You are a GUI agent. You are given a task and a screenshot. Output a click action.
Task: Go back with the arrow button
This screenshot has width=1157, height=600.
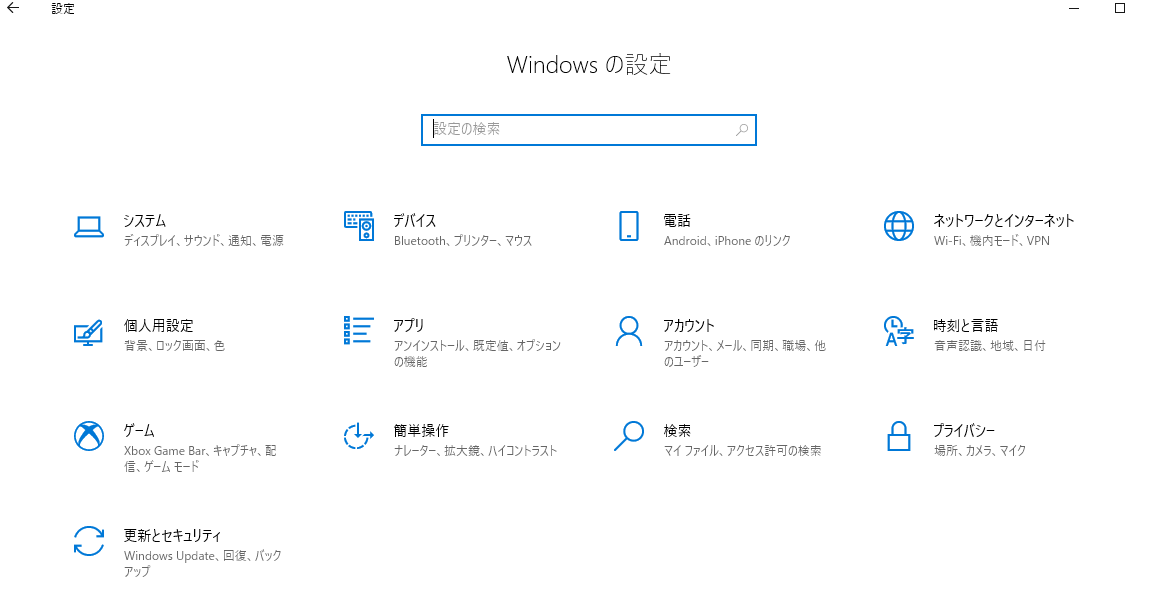[13, 9]
